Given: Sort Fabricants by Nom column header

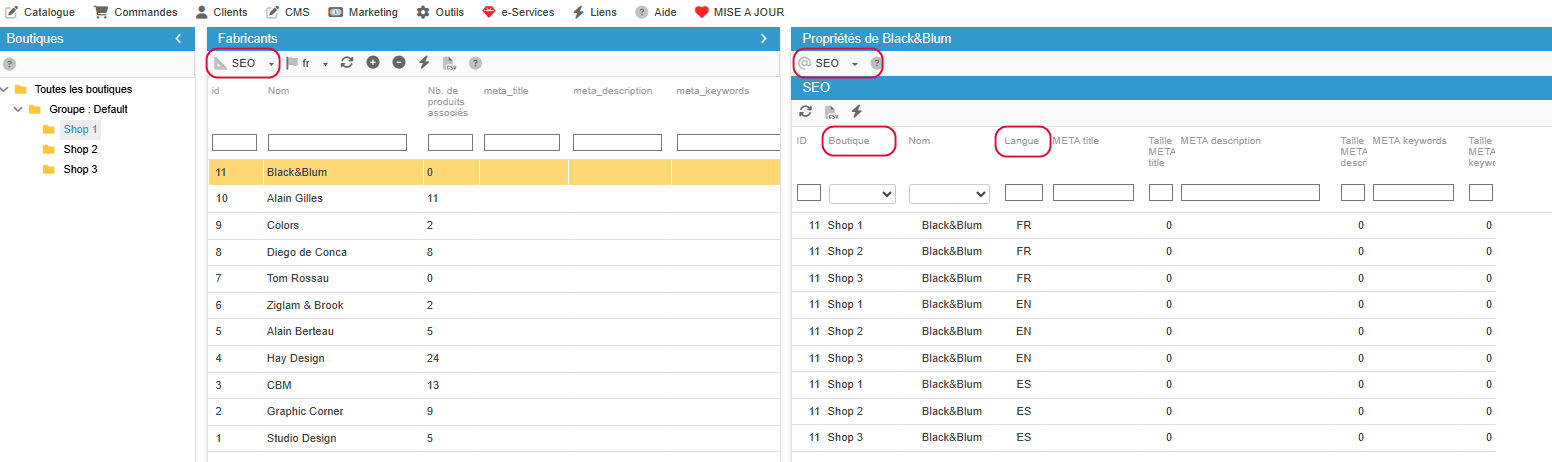Looking at the screenshot, I should pyautogui.click(x=278, y=91).
